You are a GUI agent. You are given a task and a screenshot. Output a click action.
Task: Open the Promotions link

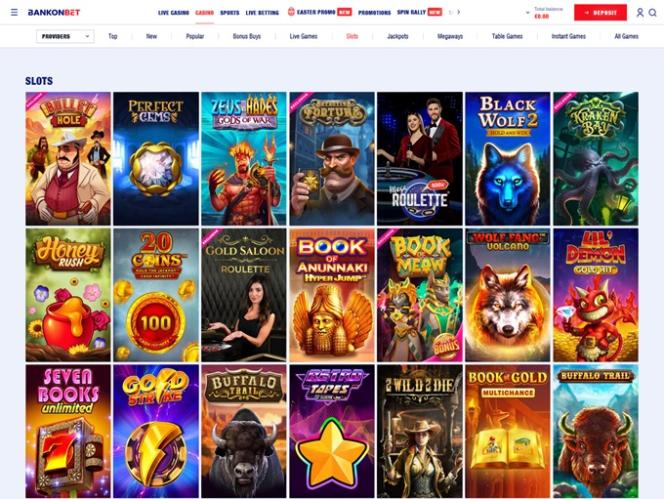(374, 13)
